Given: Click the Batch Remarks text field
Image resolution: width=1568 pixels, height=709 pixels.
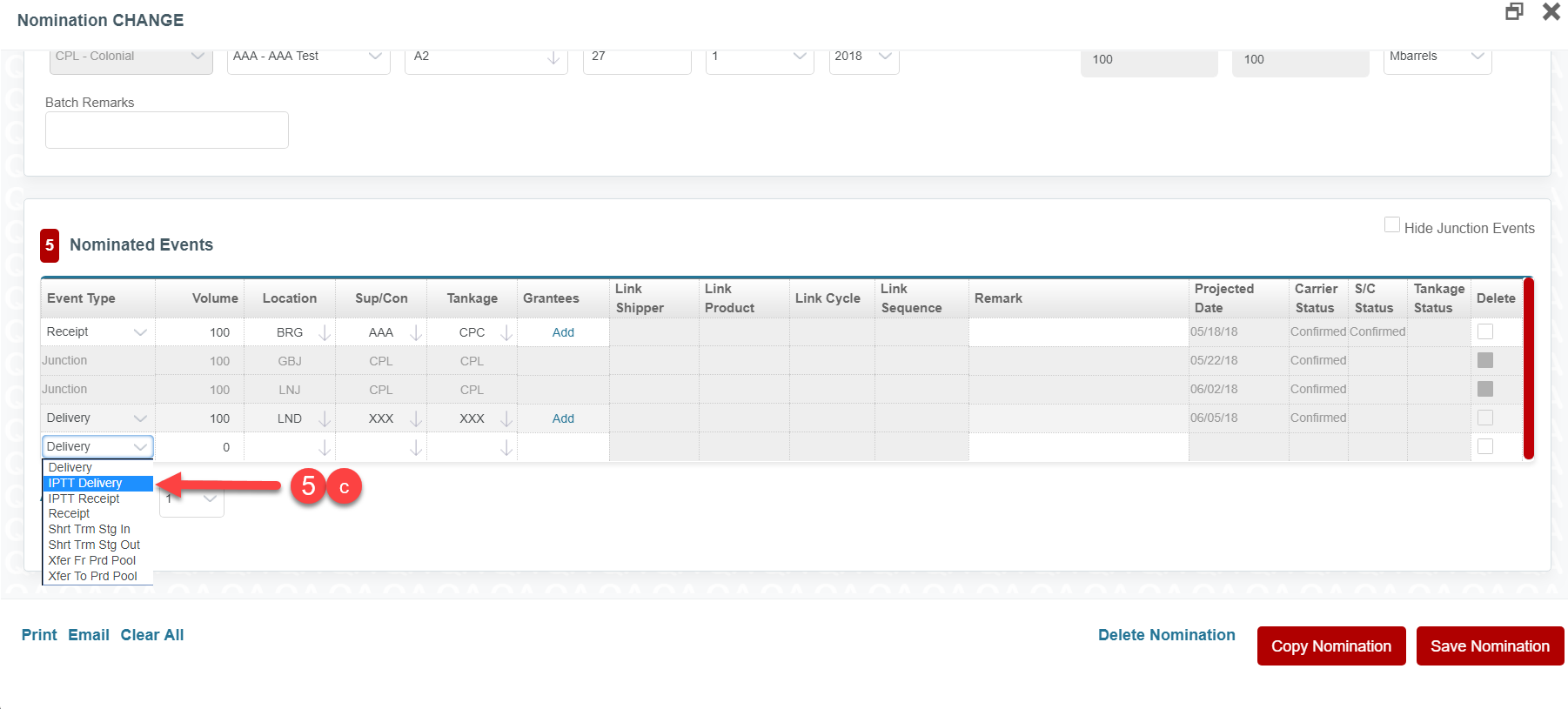Looking at the screenshot, I should coord(167,130).
